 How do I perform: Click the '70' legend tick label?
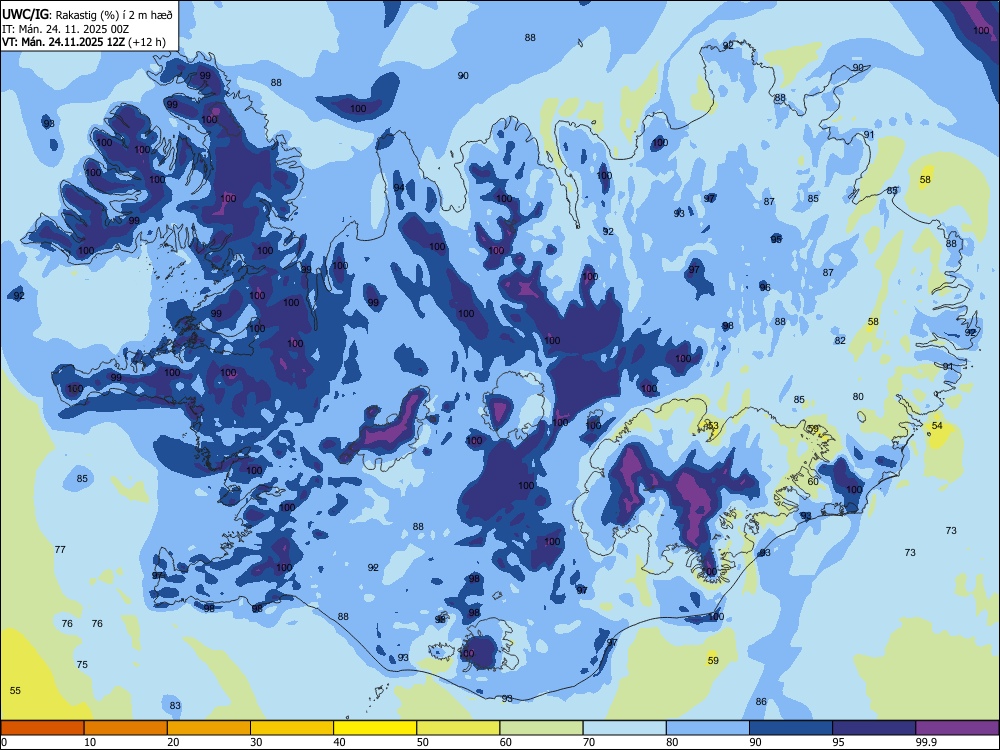589,742
